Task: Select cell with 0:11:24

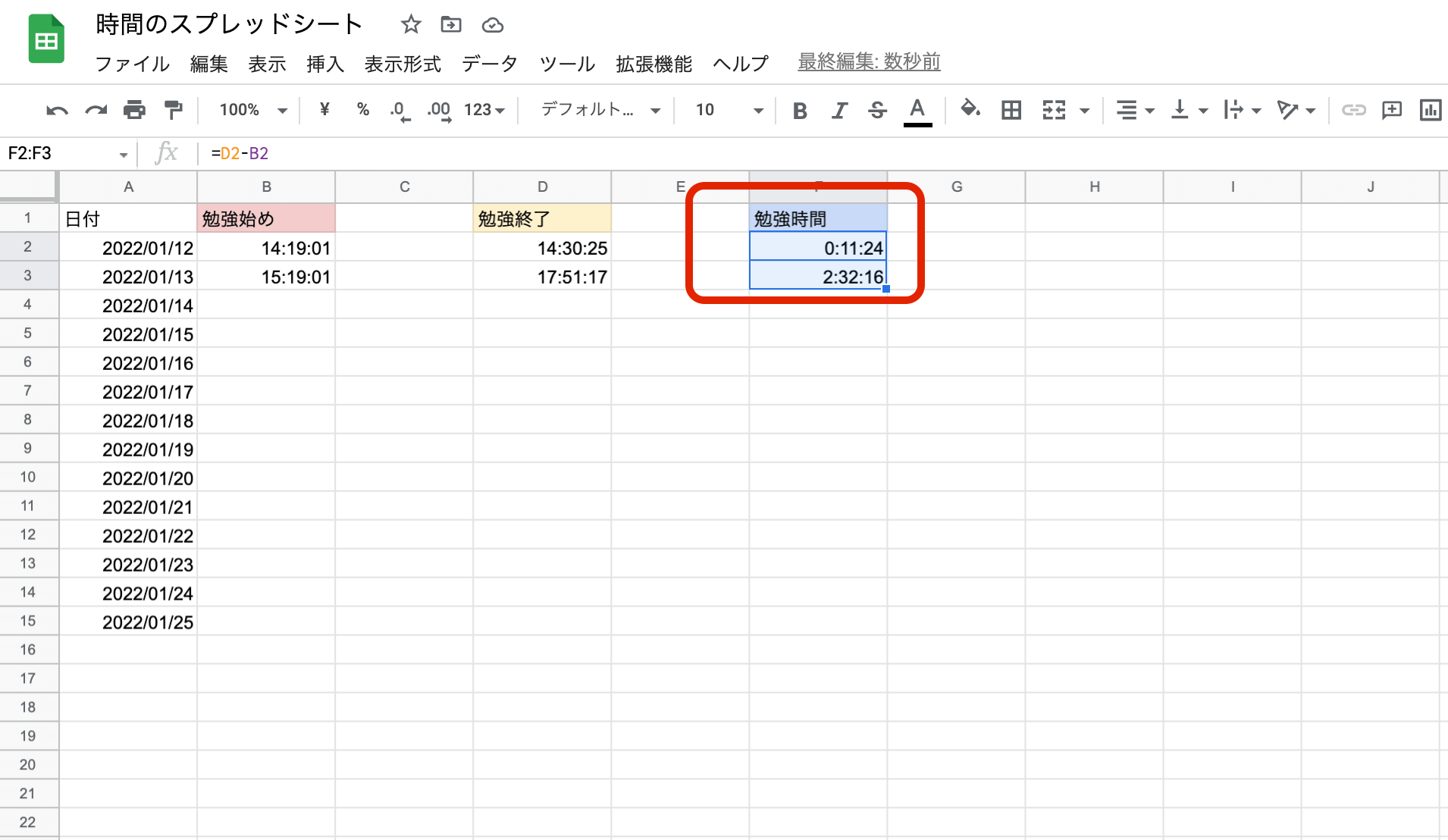Action: click(818, 247)
